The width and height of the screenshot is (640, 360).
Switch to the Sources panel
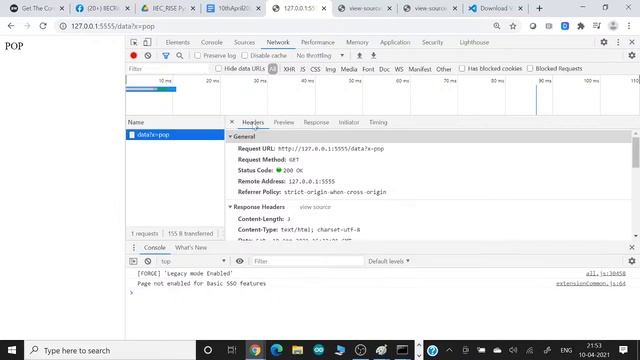pyautogui.click(x=244, y=42)
